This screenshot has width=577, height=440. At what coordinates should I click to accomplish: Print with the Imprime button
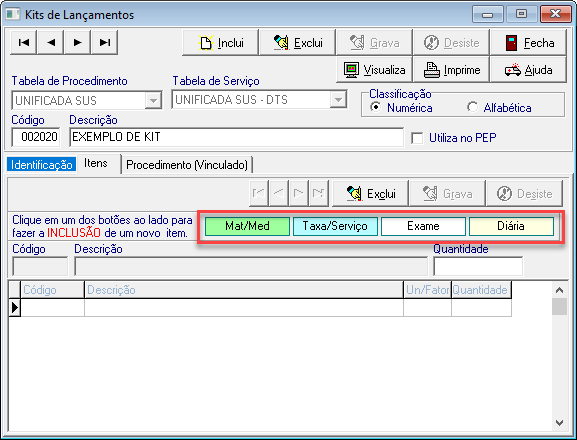(451, 70)
